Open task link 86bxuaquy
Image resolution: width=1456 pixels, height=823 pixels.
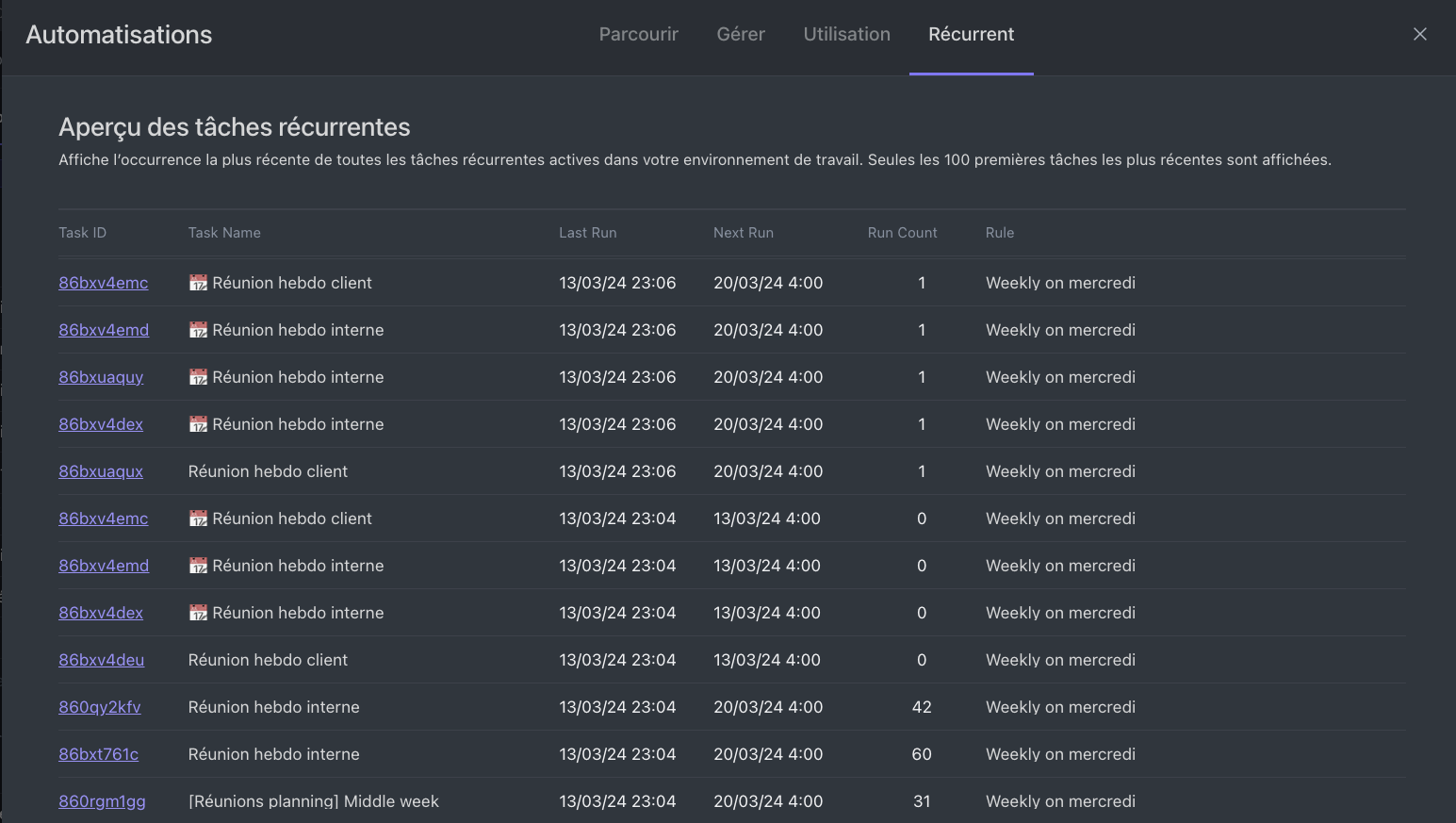[x=101, y=377]
